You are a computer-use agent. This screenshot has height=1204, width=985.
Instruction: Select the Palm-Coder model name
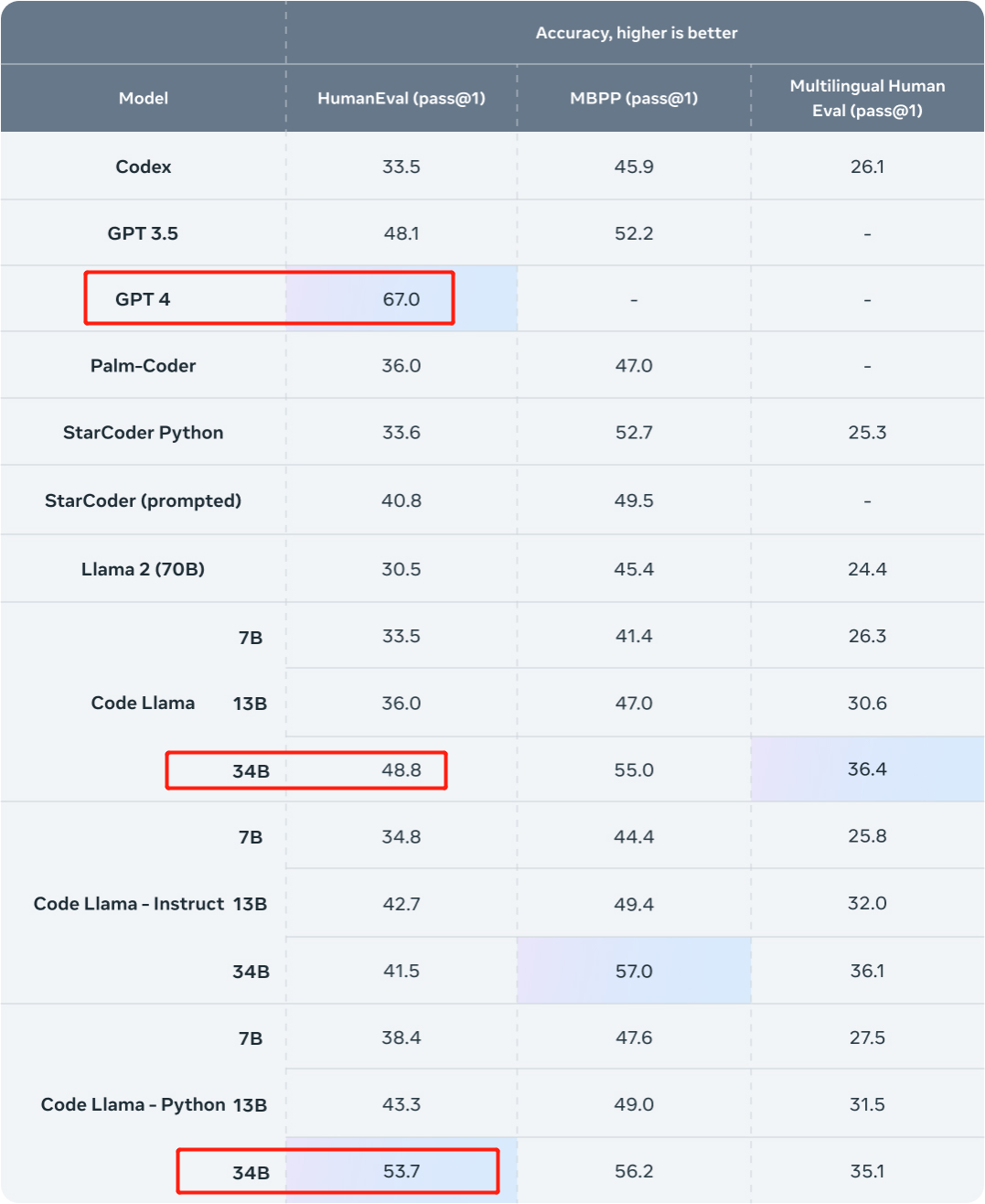(x=144, y=366)
